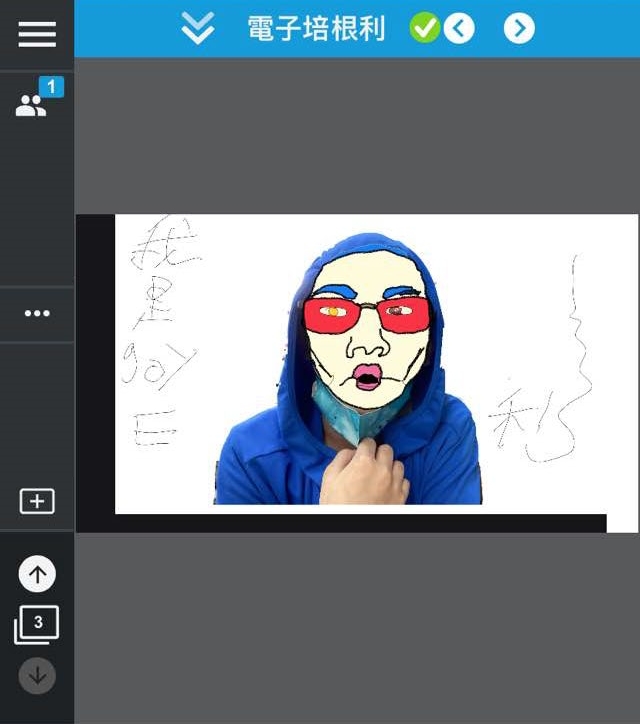Viewport: 640px width, 725px height.
Task: Open the three-dot more options menu
Action: tap(37, 314)
